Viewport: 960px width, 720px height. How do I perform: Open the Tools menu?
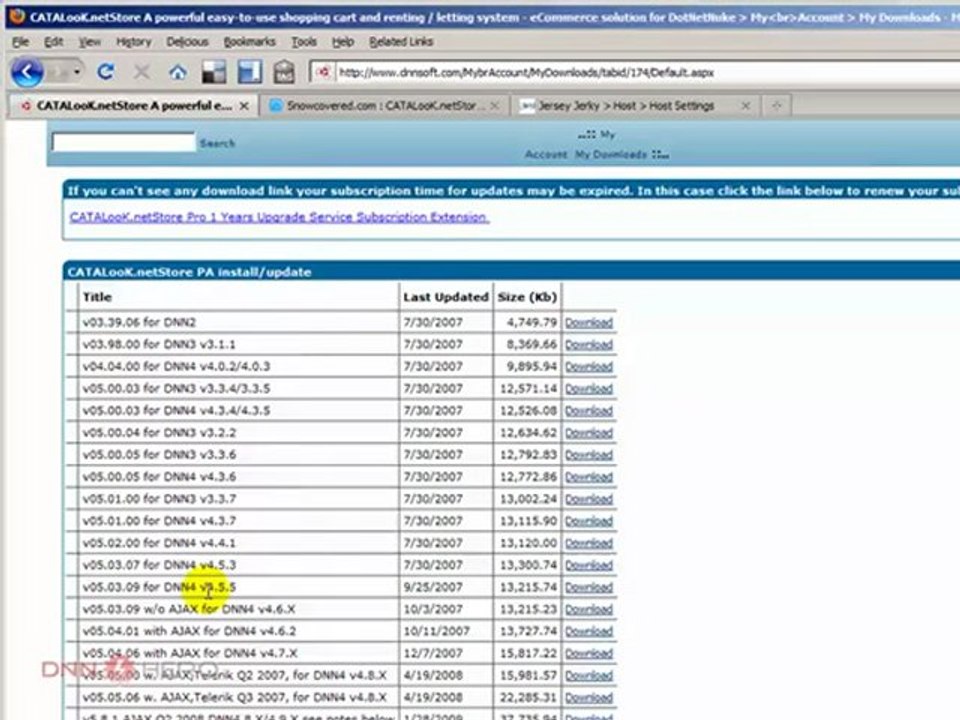(x=304, y=42)
